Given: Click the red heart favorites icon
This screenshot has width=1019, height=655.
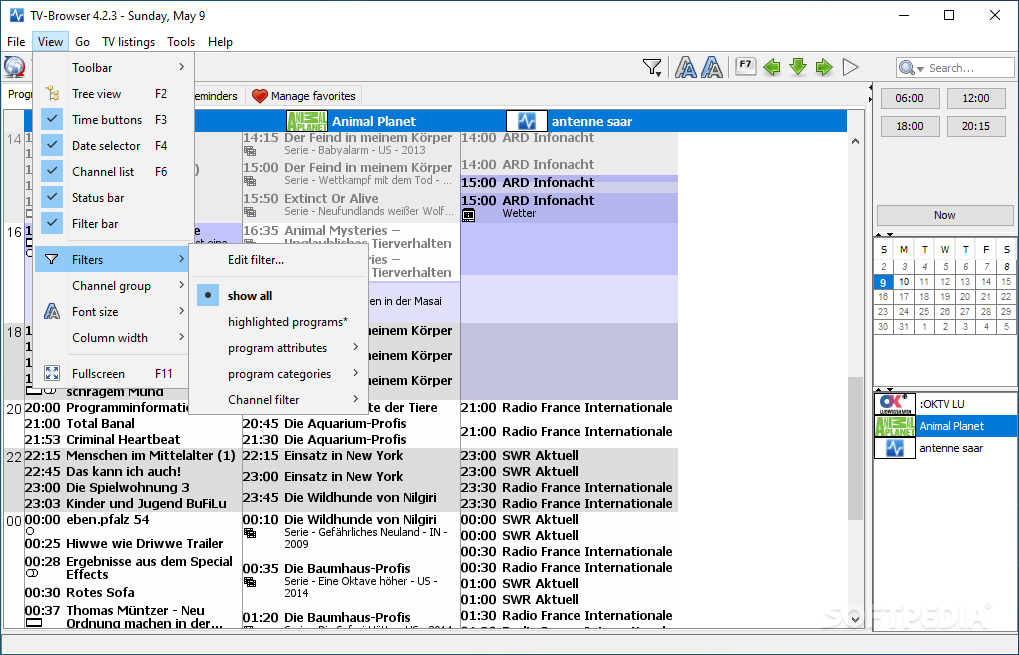Looking at the screenshot, I should point(259,96).
